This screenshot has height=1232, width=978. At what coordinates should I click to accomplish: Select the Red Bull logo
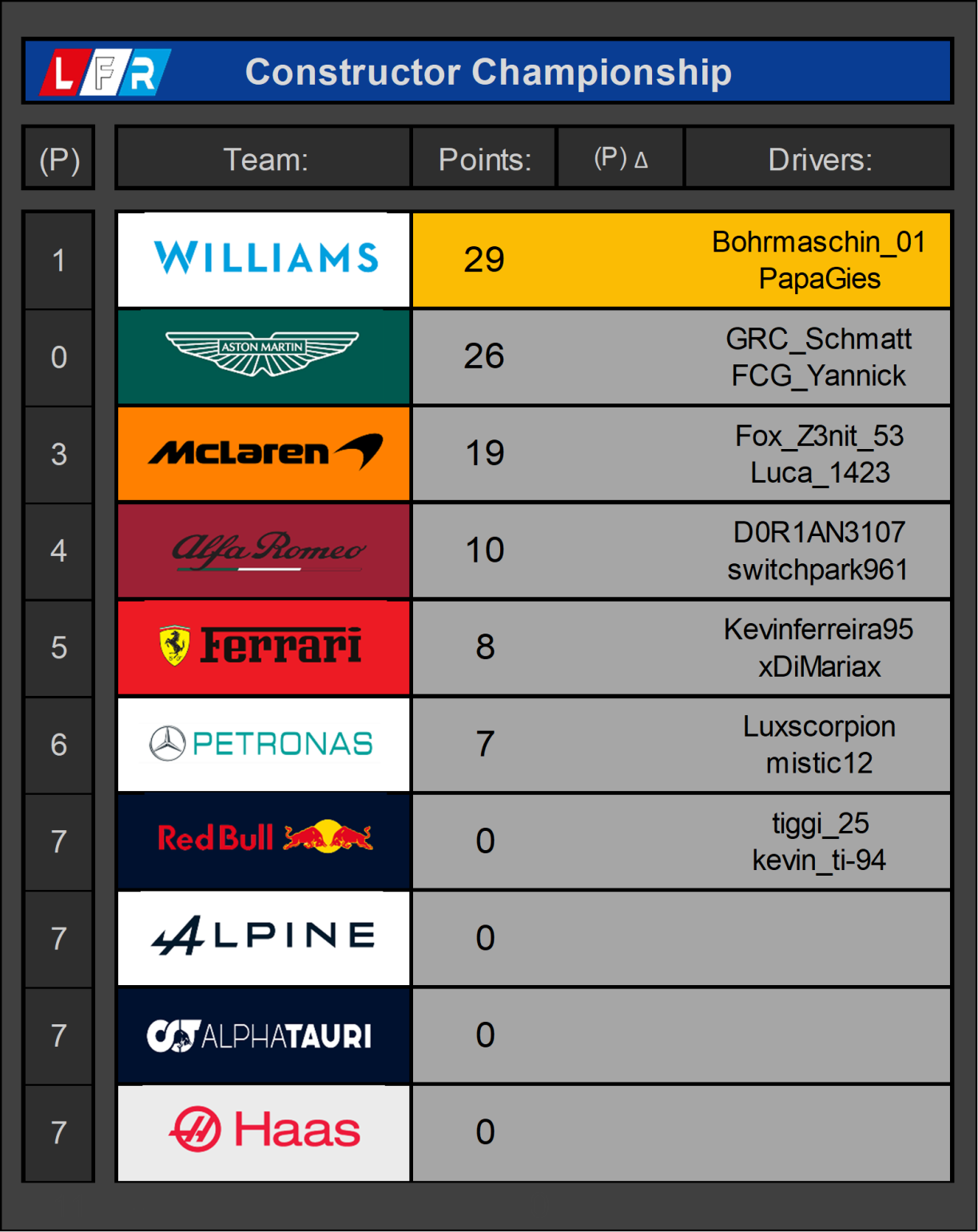(x=264, y=839)
